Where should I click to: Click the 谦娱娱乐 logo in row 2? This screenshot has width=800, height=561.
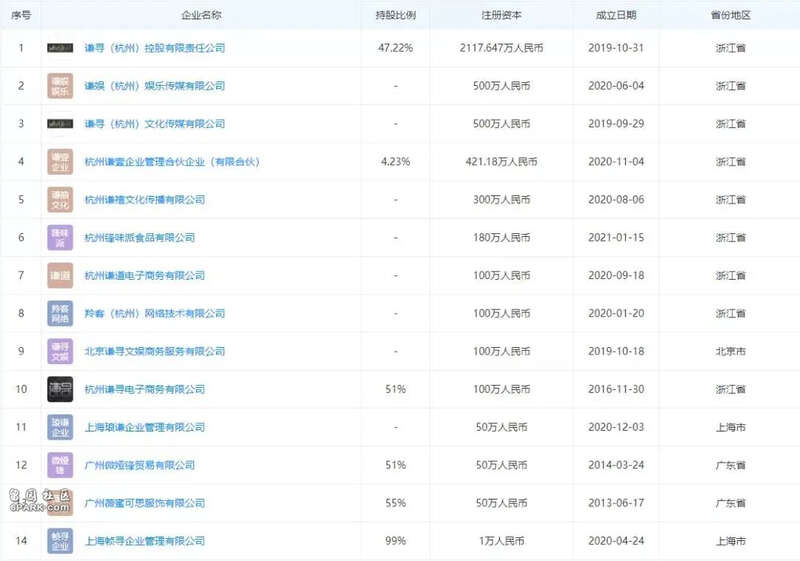[x=60, y=86]
